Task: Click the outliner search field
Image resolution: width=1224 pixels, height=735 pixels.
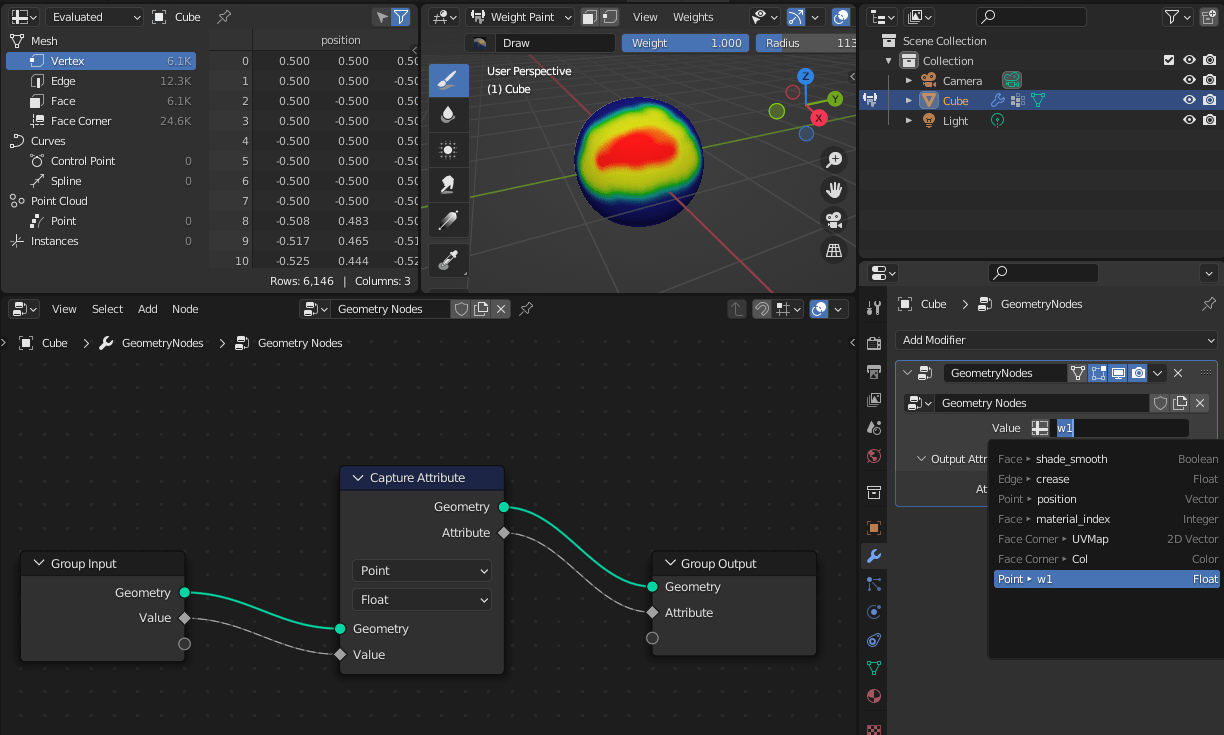Action: click(1030, 16)
